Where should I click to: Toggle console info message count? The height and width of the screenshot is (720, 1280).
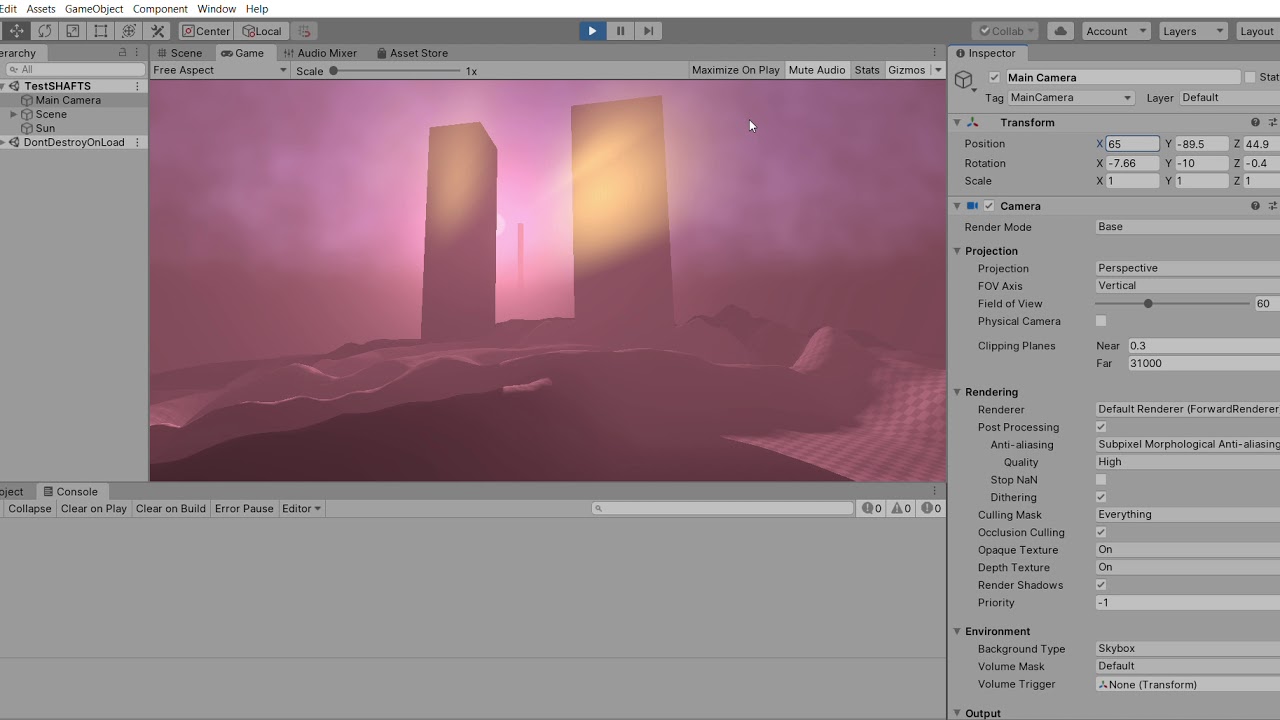(x=872, y=508)
